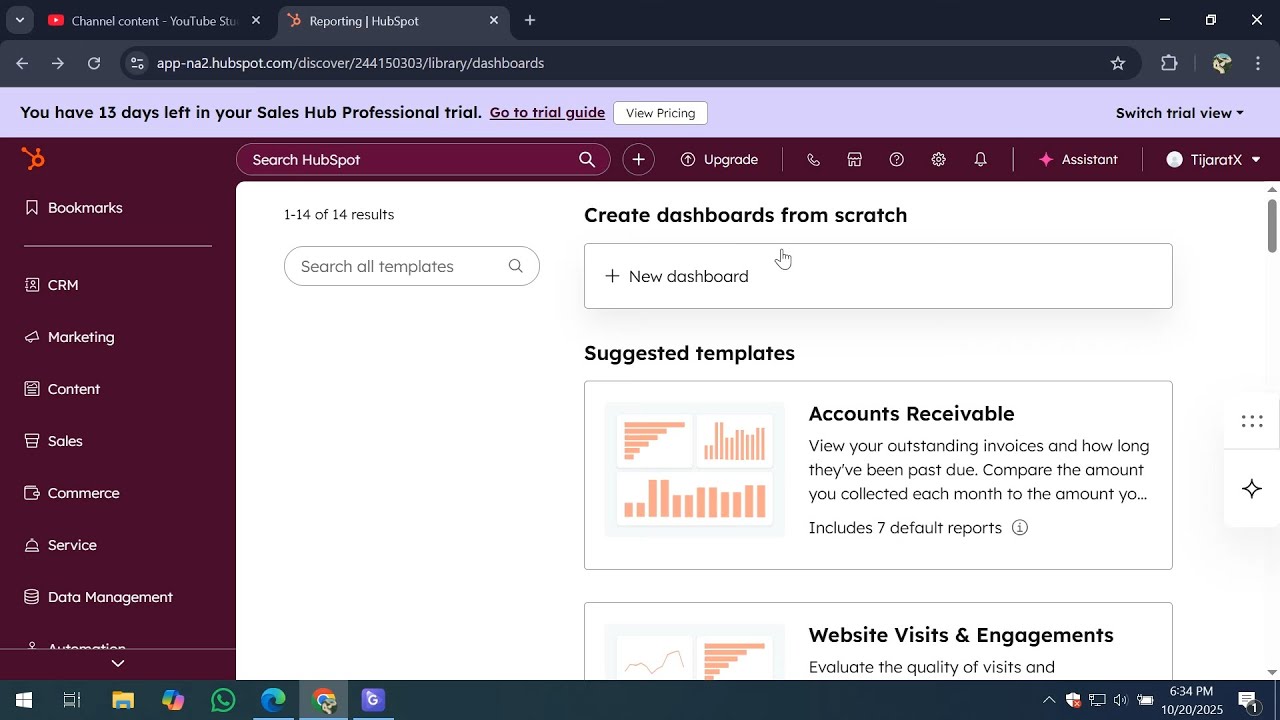Open the Chrome profile avatar
The height and width of the screenshot is (720, 1280).
click(x=1221, y=63)
